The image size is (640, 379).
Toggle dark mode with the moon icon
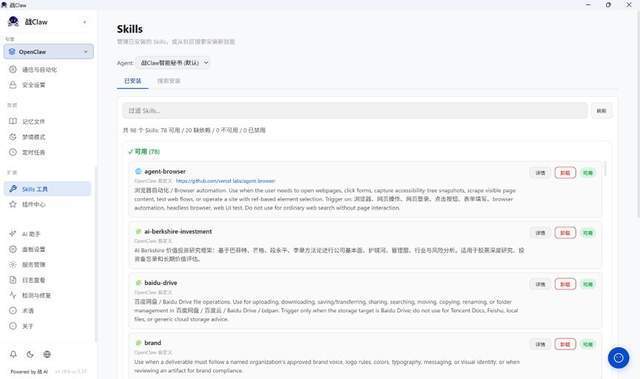tap(30, 354)
